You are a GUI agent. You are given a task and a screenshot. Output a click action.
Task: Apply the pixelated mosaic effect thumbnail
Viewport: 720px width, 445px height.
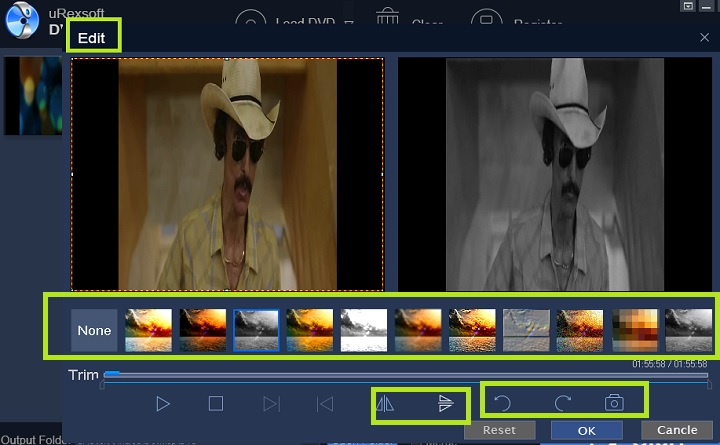(x=635, y=330)
